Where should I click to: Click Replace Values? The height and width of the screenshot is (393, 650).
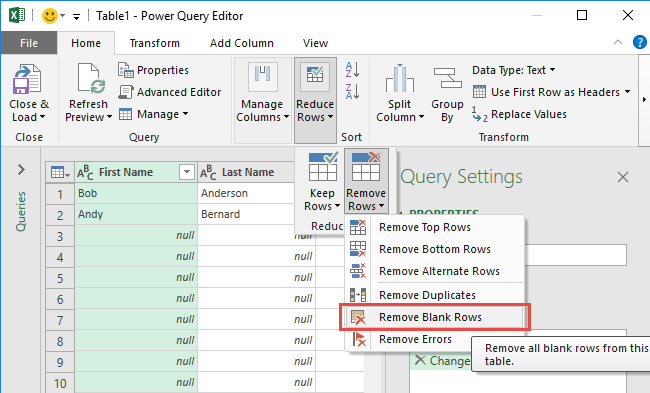[x=519, y=114]
